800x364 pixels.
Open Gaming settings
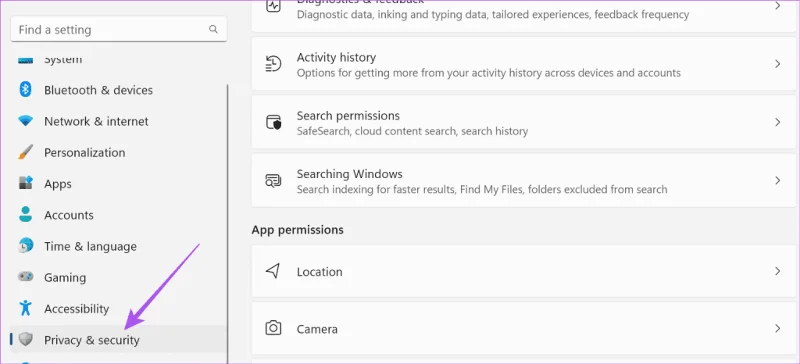118,277
